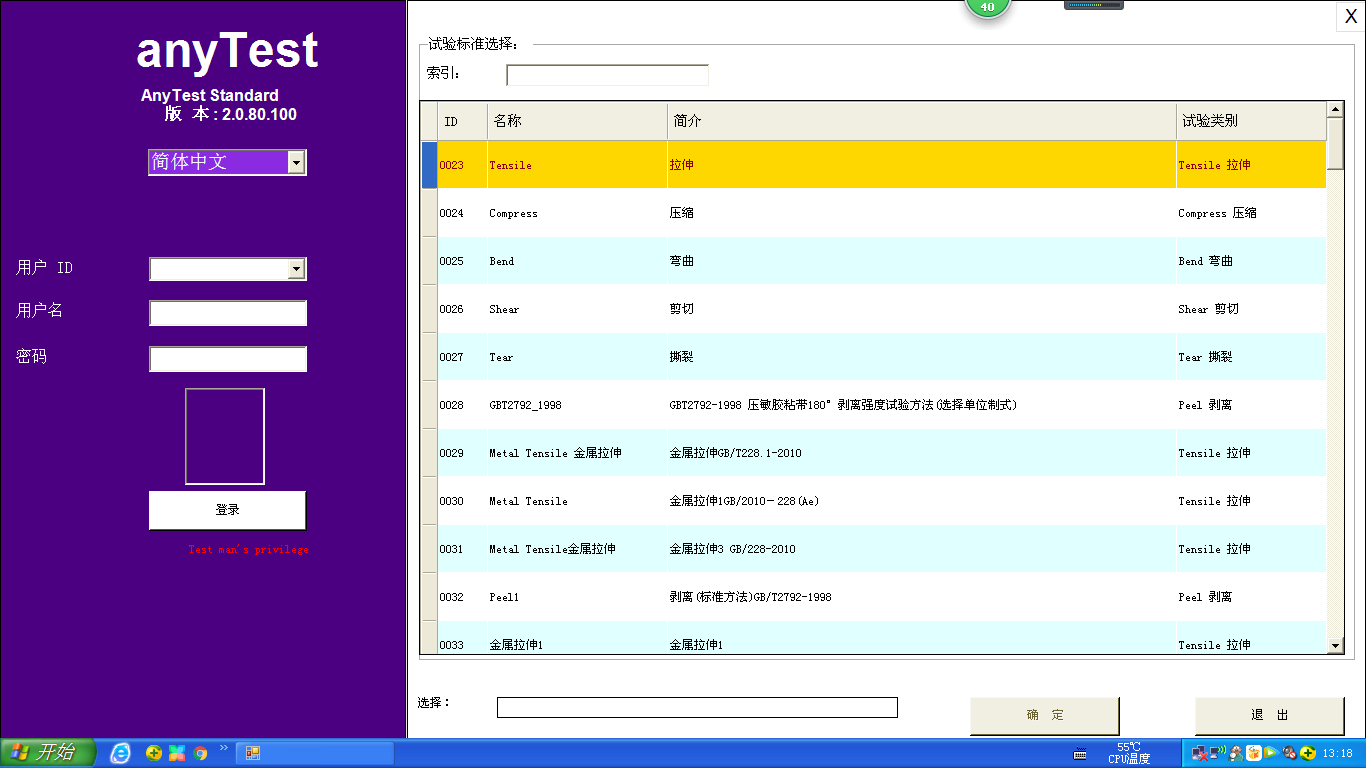Click the user avatar tray icon
The height and width of the screenshot is (768, 1366).
point(1236,753)
